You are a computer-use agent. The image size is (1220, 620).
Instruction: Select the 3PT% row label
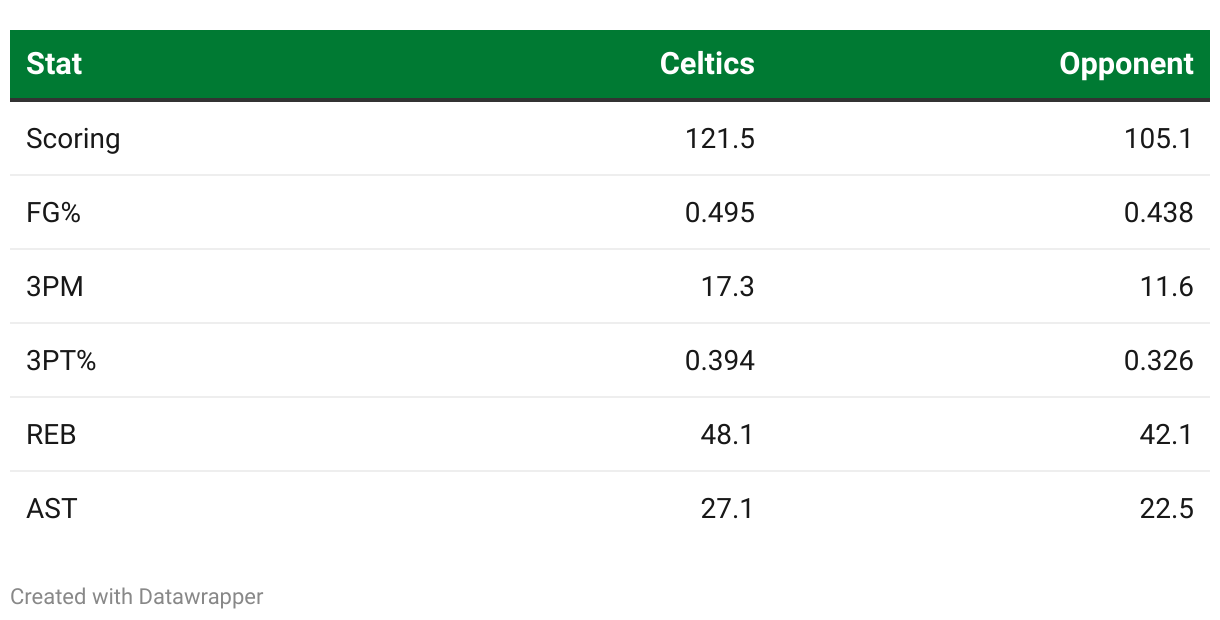tap(61, 360)
